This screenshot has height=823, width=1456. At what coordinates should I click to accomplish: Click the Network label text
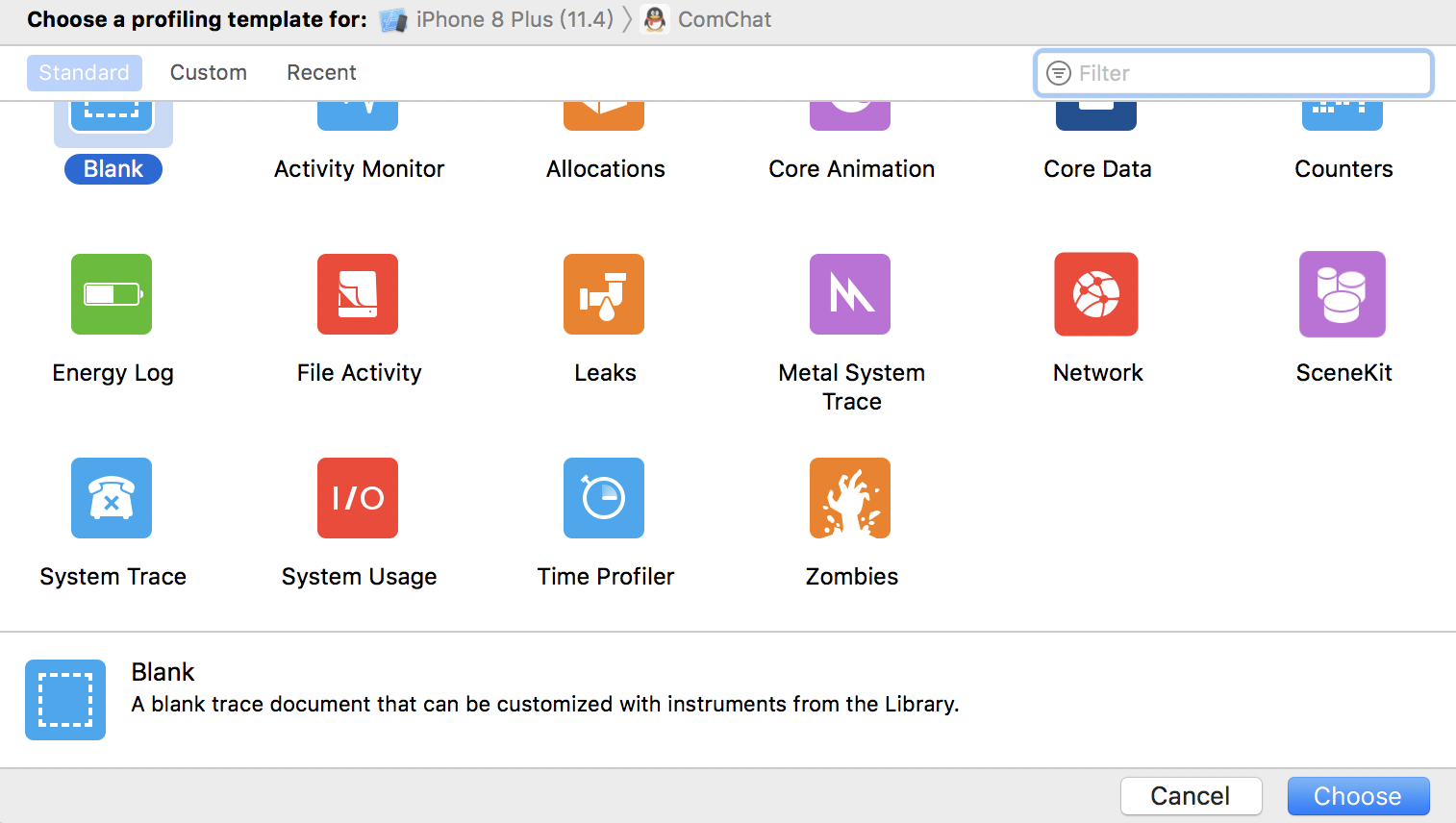pyautogui.click(x=1097, y=373)
